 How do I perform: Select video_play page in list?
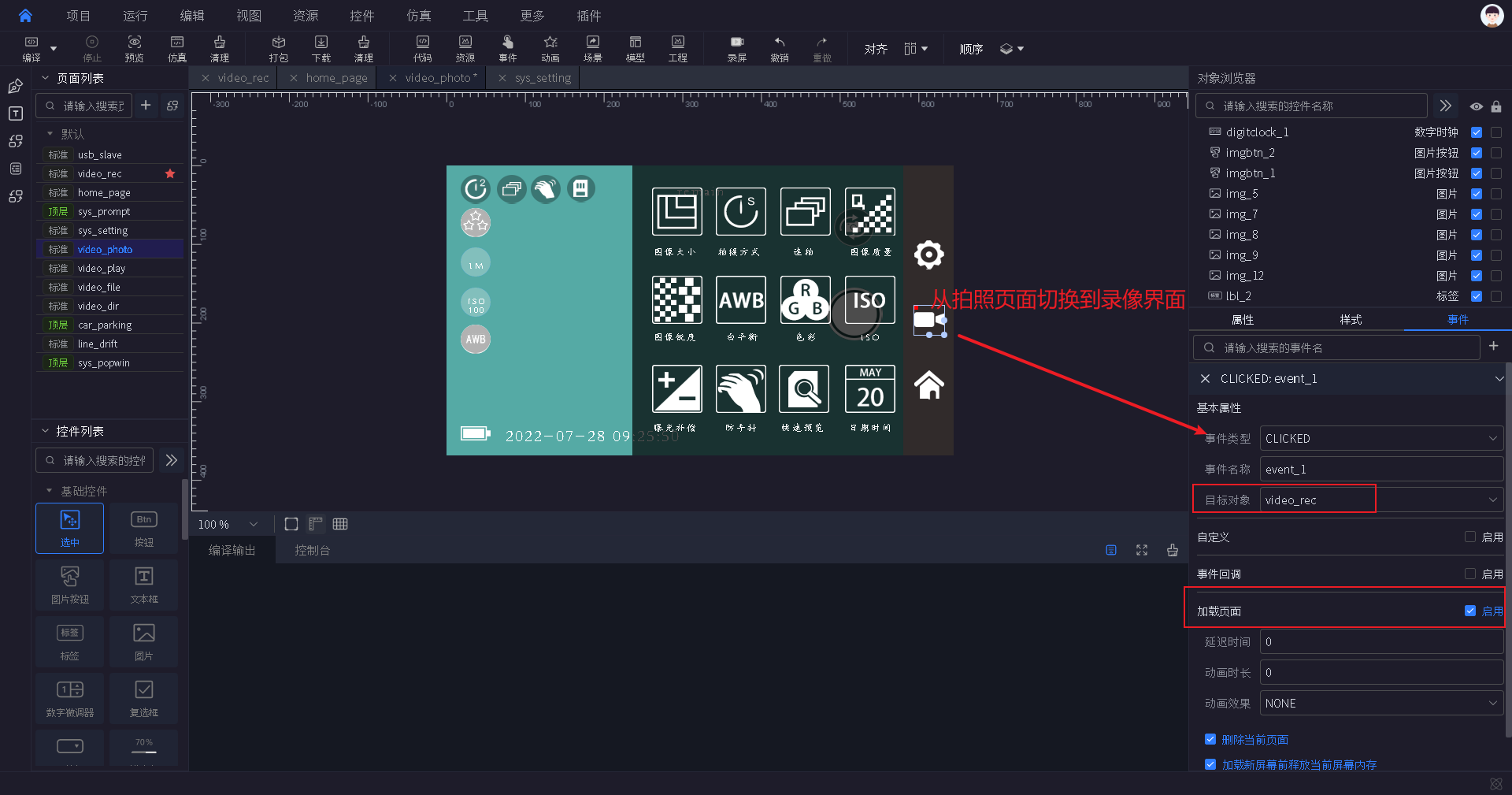pos(102,268)
